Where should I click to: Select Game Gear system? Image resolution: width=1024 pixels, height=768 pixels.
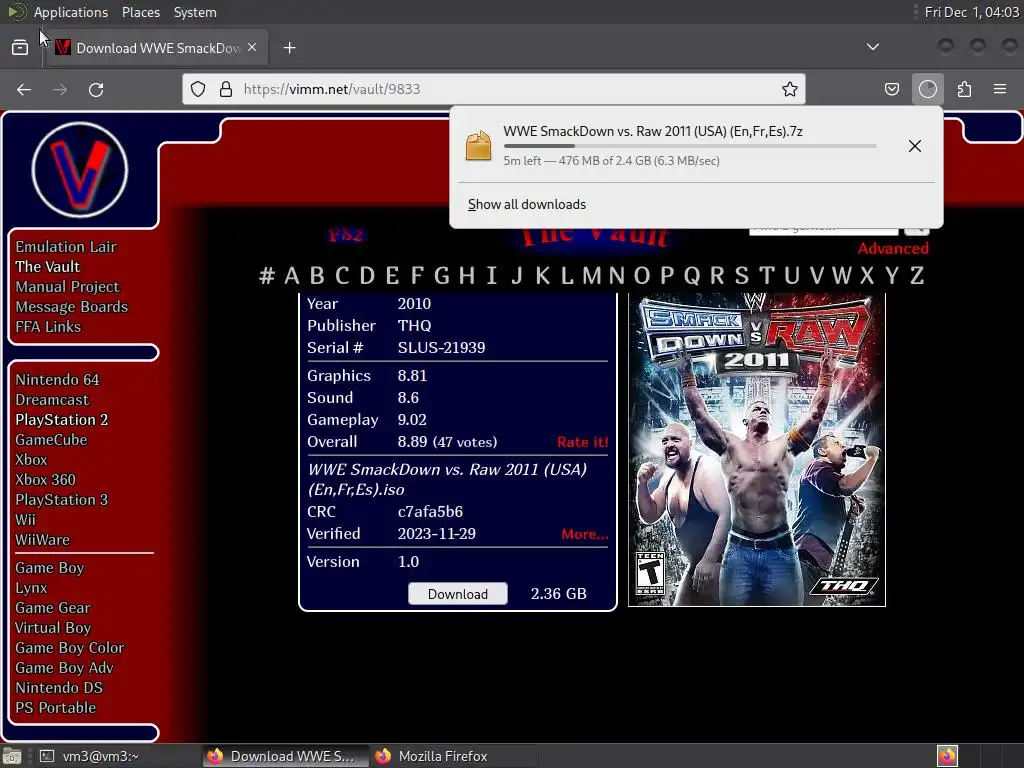[53, 608]
